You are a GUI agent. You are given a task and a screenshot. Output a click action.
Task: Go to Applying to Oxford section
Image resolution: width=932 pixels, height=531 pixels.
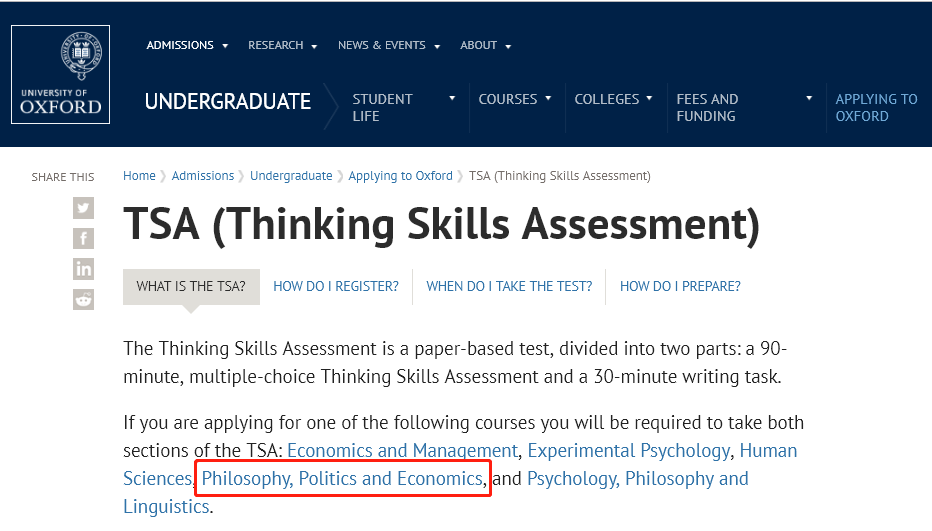[876, 107]
